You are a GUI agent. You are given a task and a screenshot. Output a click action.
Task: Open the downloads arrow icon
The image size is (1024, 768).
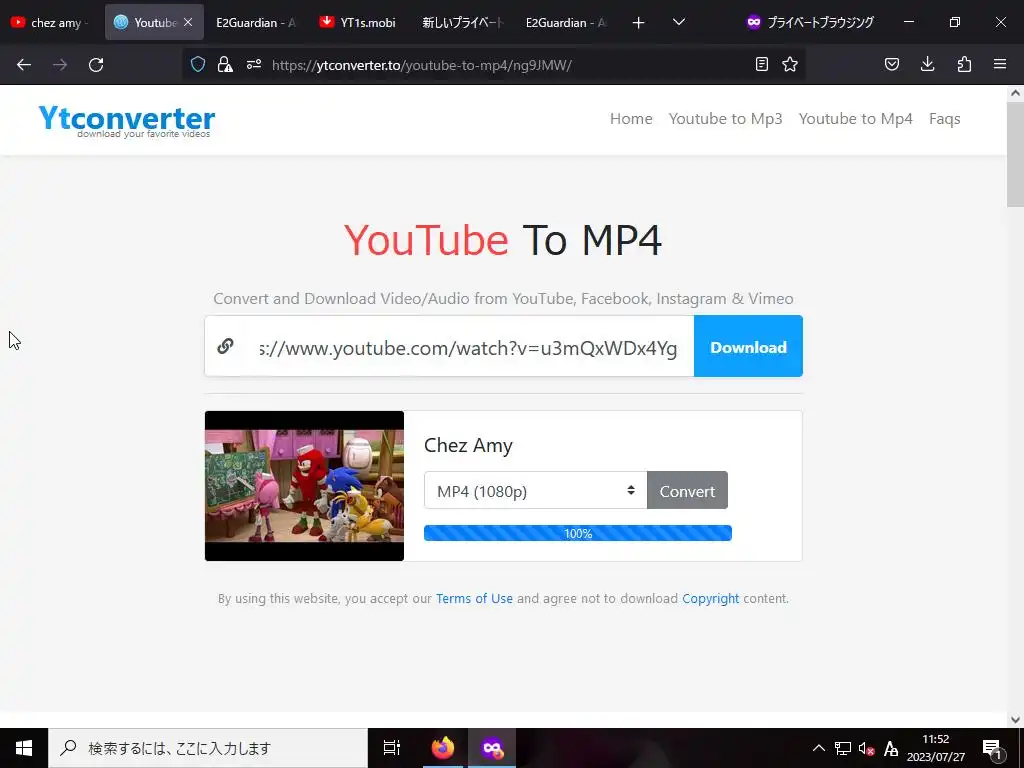pos(927,64)
